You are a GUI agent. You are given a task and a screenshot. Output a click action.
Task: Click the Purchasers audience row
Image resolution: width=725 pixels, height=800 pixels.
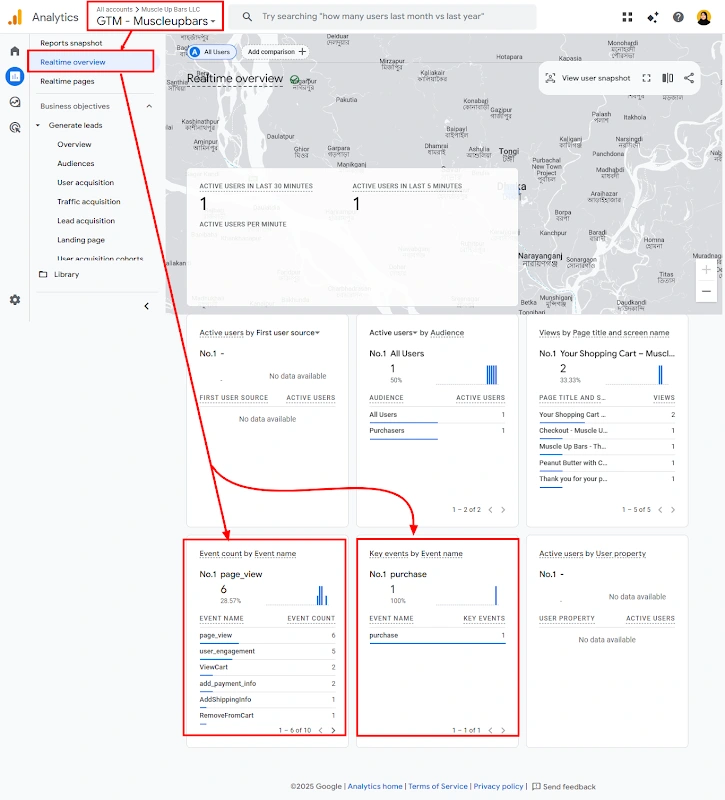pyautogui.click(x=437, y=431)
